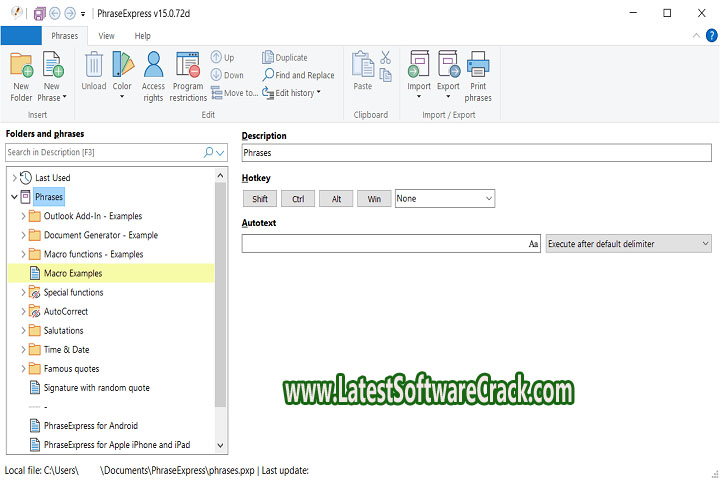This screenshot has height=480, width=720.
Task: Click the New Phrase icon
Action: [52, 67]
